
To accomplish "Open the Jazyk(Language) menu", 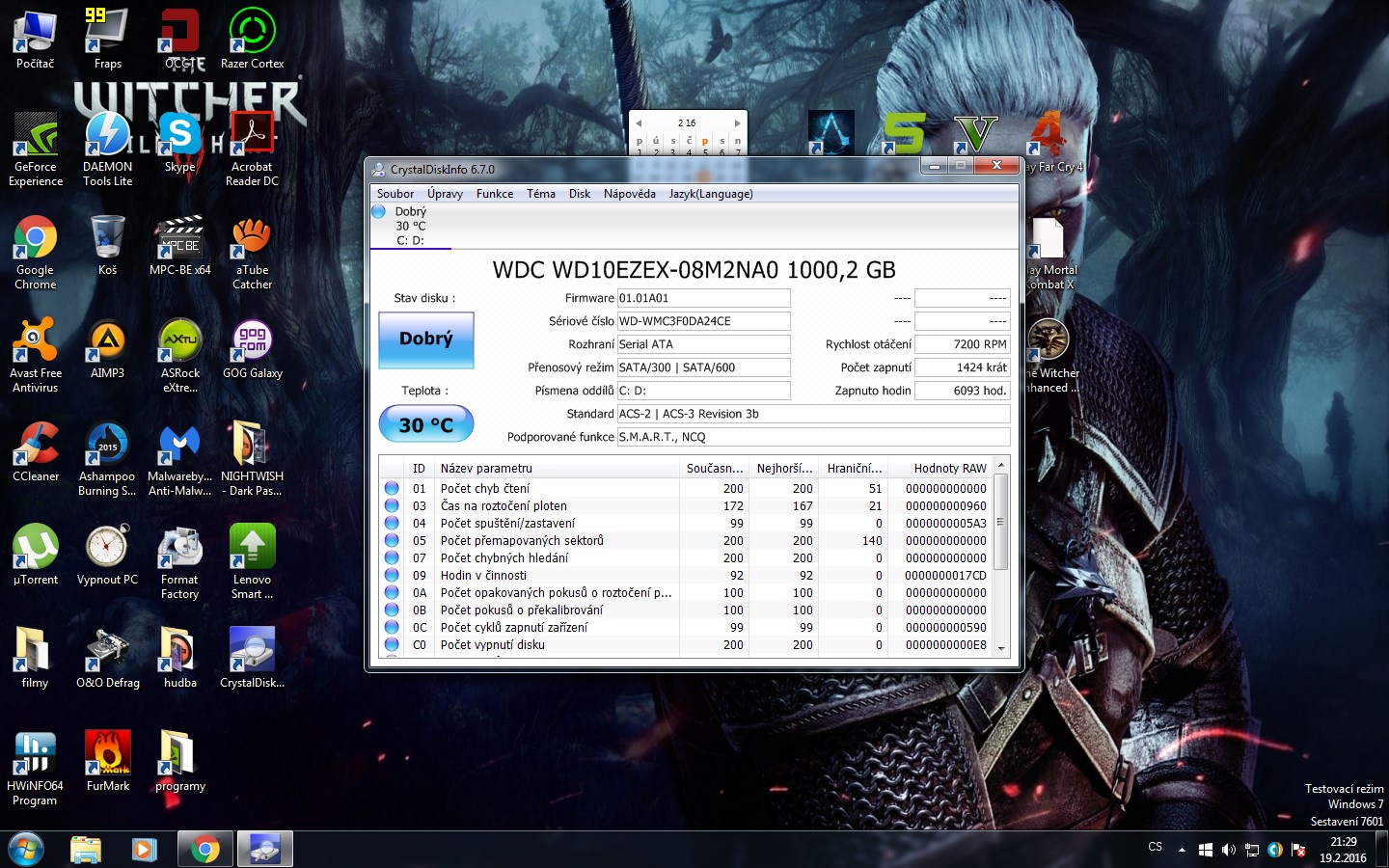I will tap(711, 194).
